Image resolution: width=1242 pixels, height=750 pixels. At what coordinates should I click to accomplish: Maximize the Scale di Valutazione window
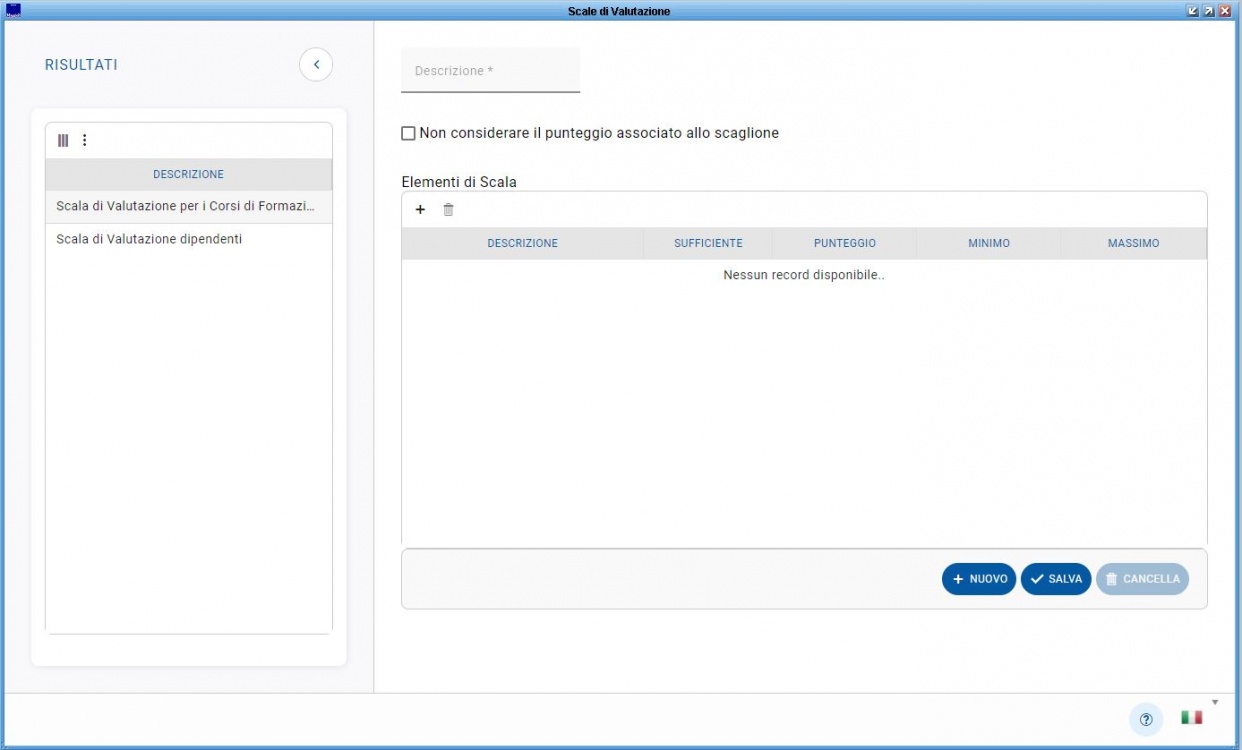tap(1209, 11)
